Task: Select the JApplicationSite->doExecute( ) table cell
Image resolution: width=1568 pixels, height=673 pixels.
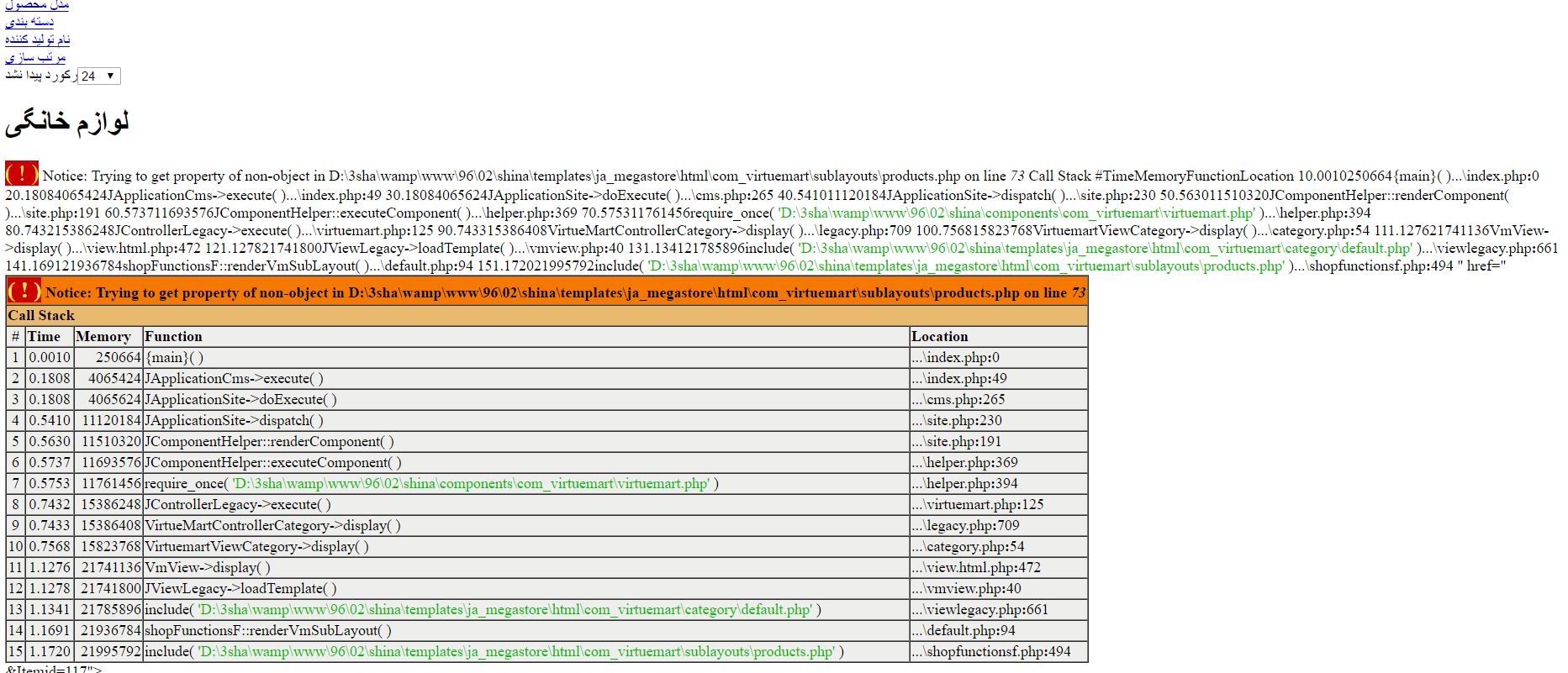Action: (x=526, y=399)
